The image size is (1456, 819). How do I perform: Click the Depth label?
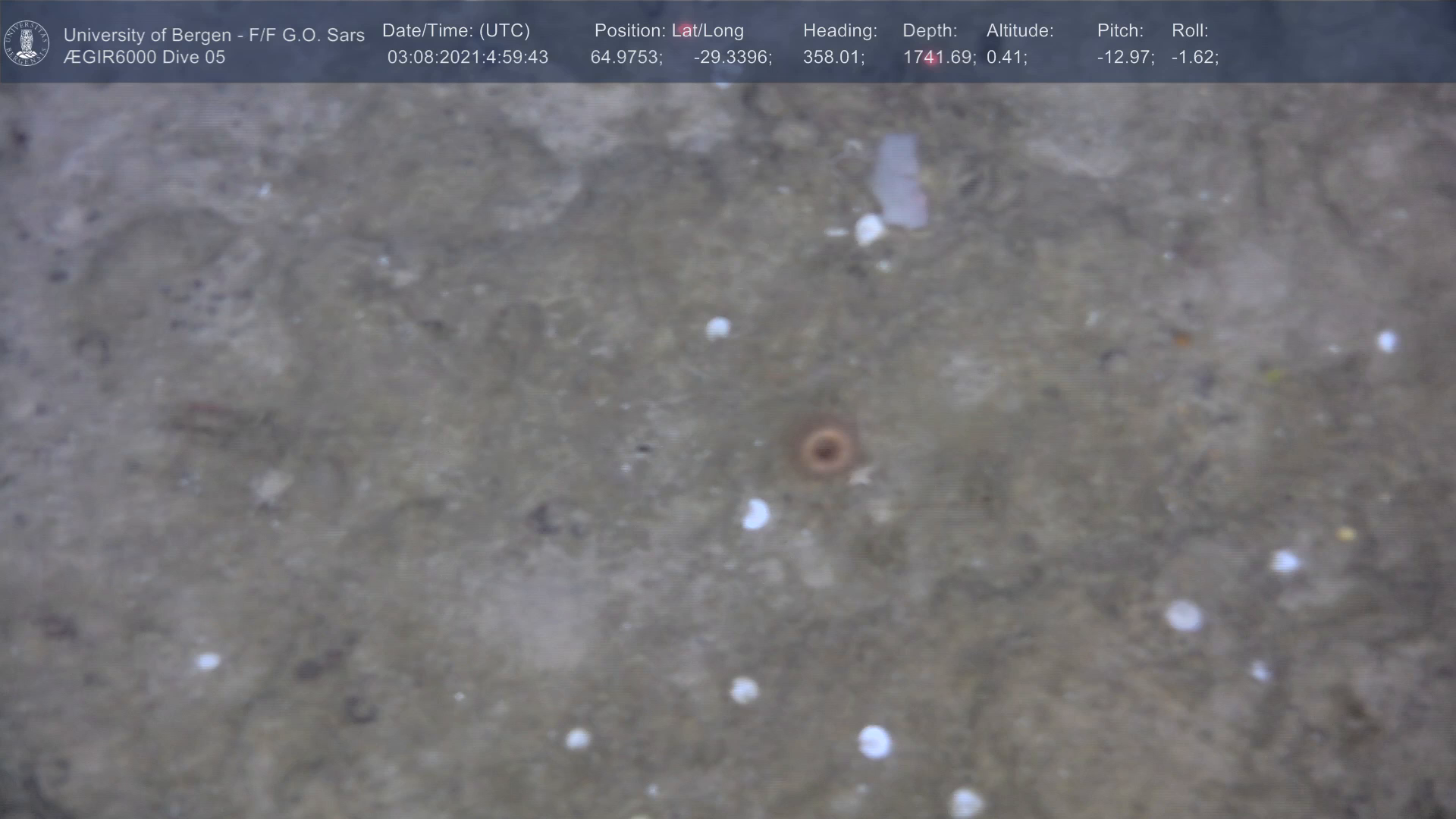pyautogui.click(x=929, y=31)
